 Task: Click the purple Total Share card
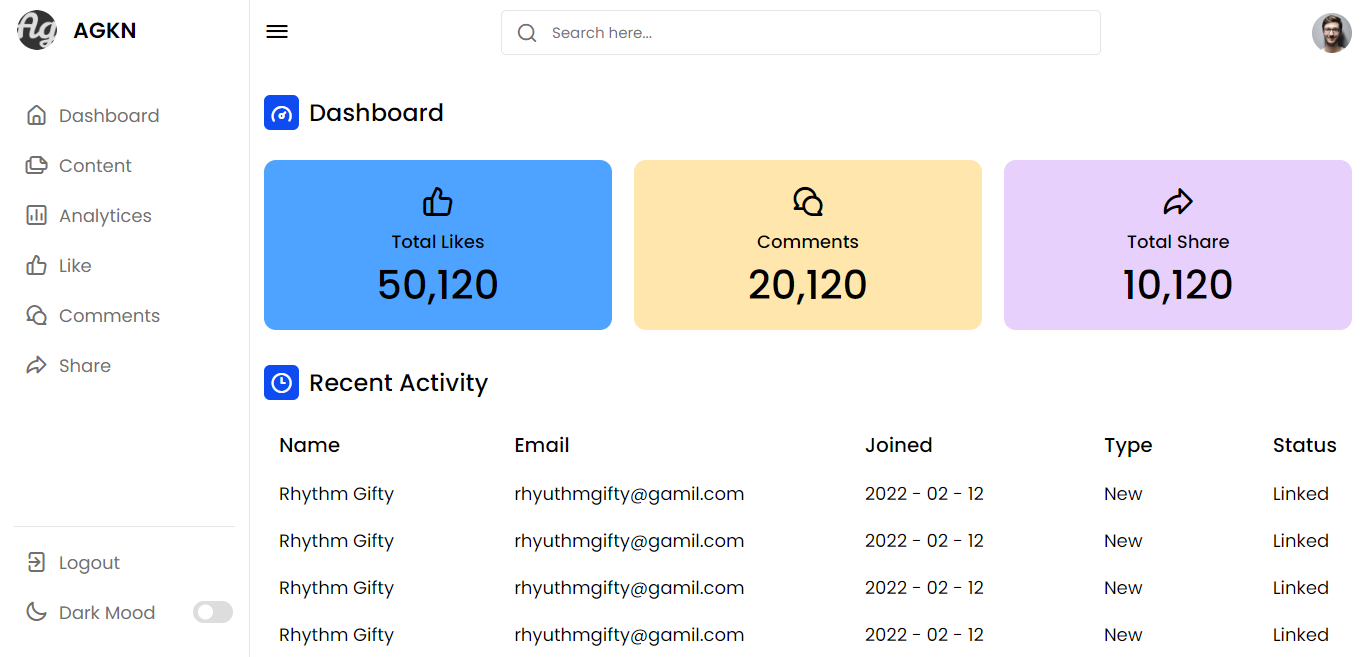coord(1177,244)
